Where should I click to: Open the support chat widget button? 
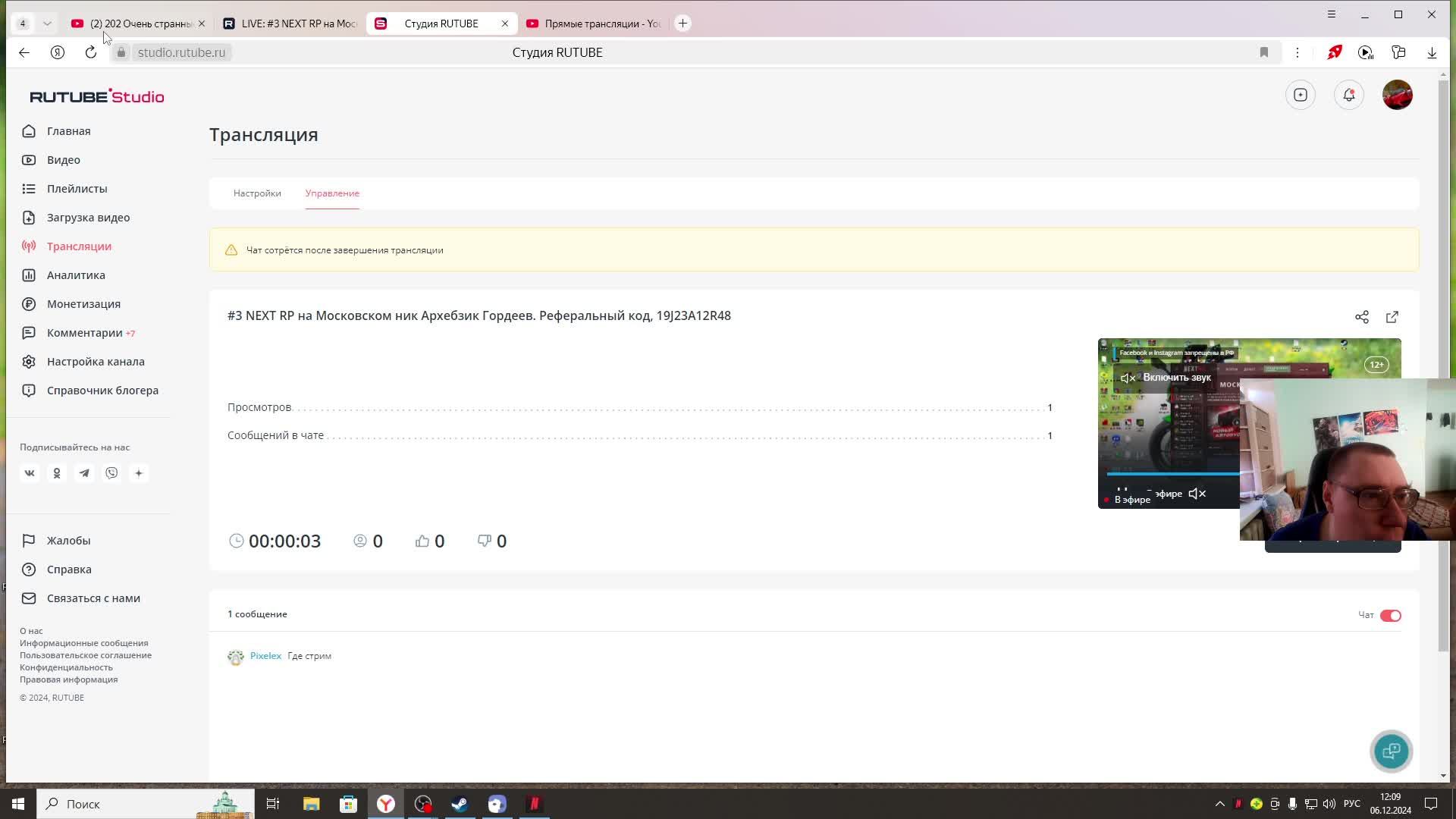point(1391,751)
